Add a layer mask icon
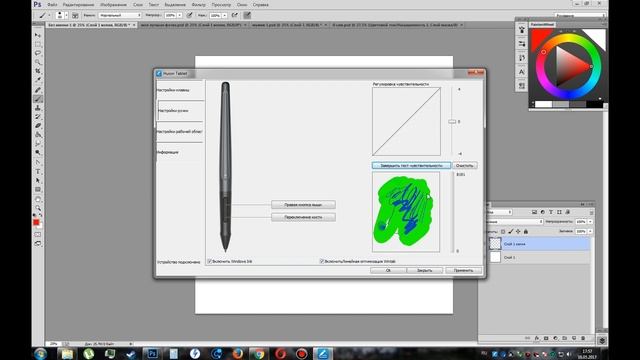This screenshot has width=640, height=360. 546,338
